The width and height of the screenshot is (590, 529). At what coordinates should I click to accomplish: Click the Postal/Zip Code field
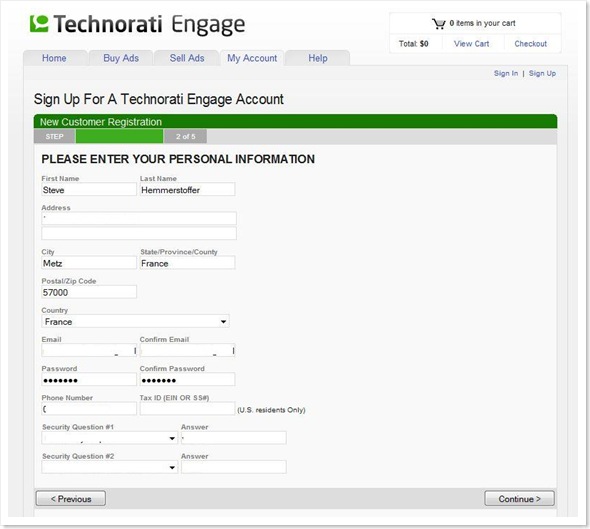pyautogui.click(x=89, y=292)
